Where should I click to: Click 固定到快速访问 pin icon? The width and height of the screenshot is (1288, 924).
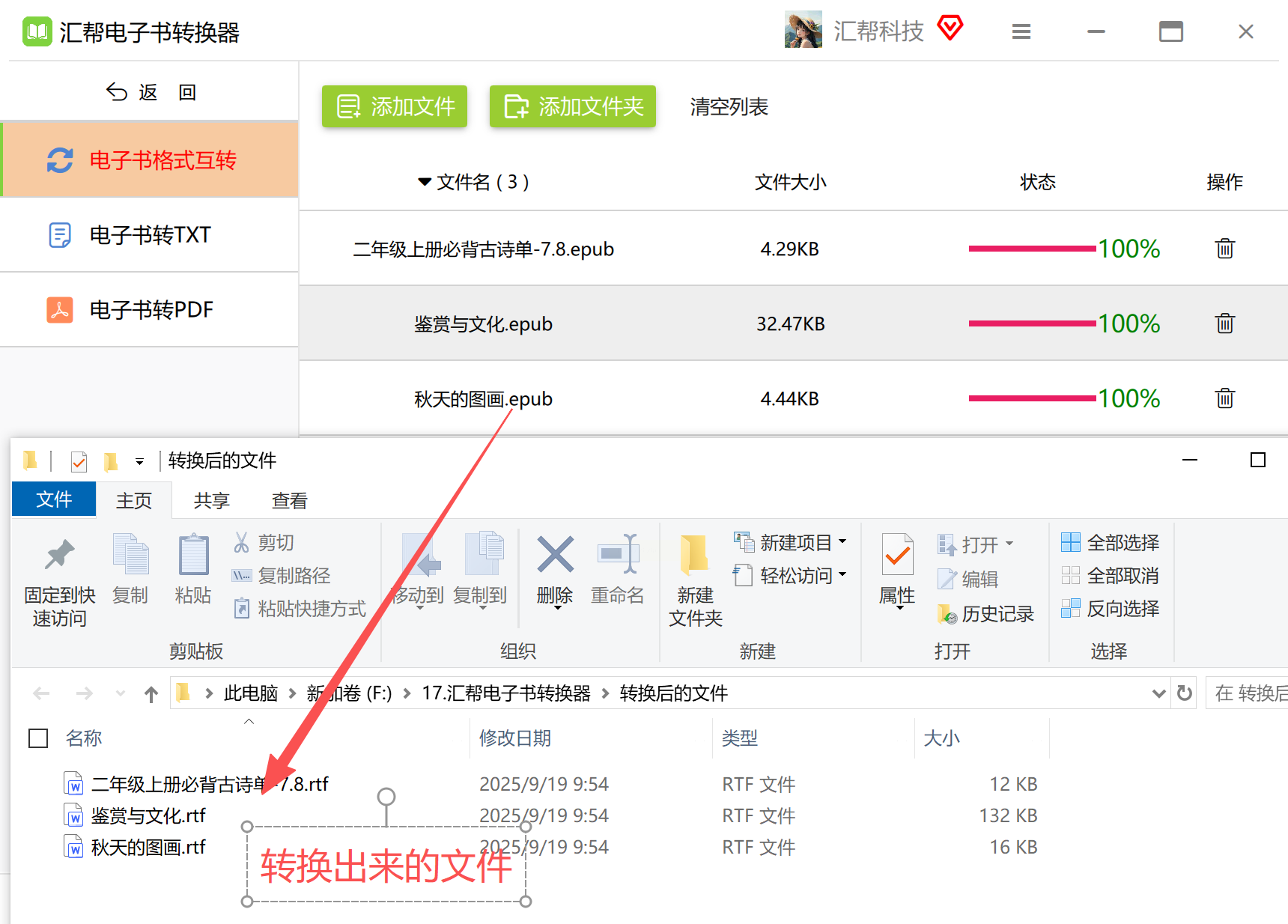pyautogui.click(x=60, y=555)
